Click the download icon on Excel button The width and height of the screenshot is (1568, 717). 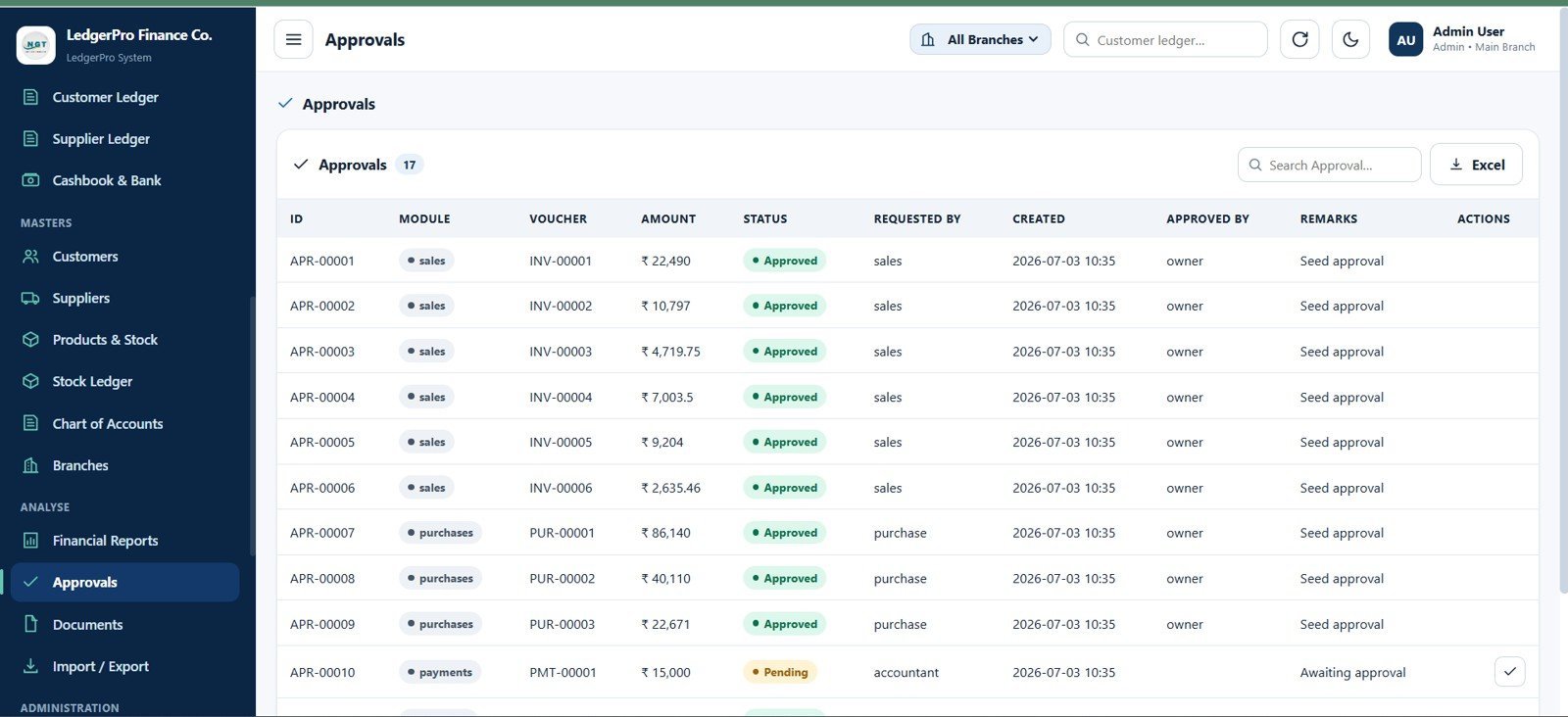[1455, 165]
